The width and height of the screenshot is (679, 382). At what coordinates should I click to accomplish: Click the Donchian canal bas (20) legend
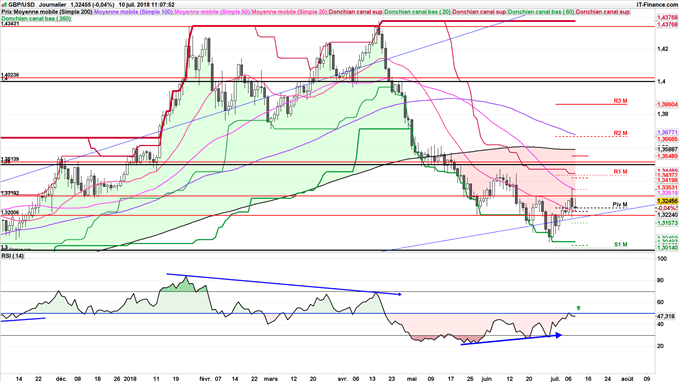click(417, 12)
